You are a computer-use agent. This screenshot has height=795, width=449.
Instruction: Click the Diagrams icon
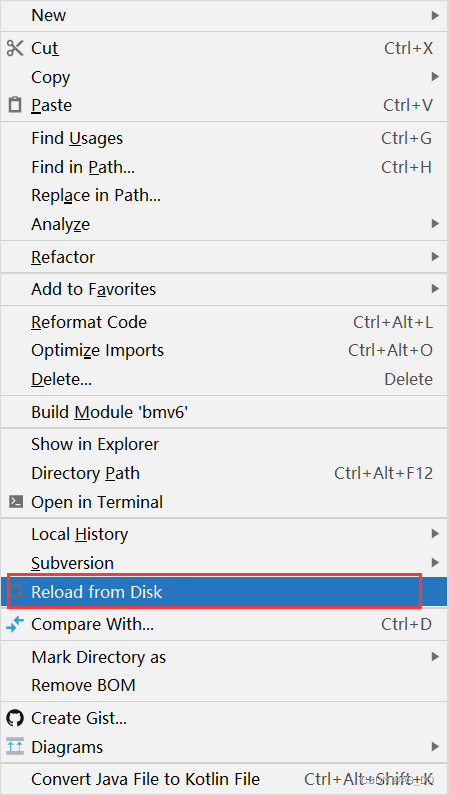(x=15, y=747)
